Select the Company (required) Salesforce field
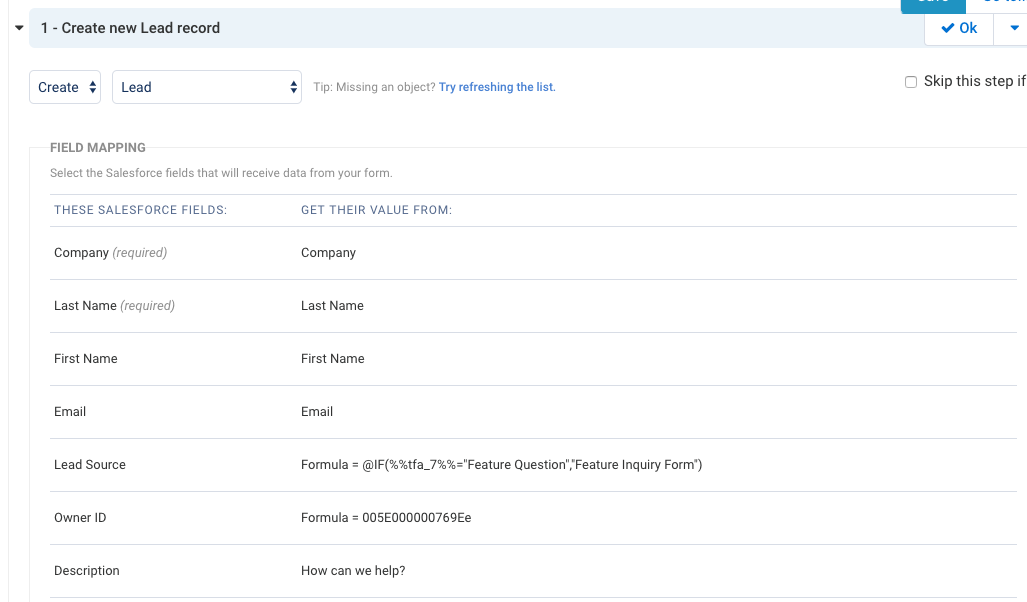Screen dimensions: 1027x602 [111, 253]
